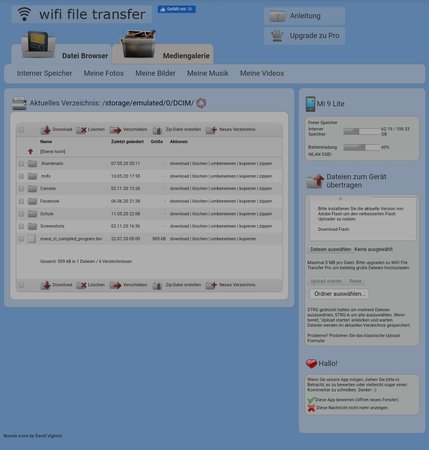Click the top Löschen delete icon
This screenshot has height=450, width=429.
coord(81,130)
